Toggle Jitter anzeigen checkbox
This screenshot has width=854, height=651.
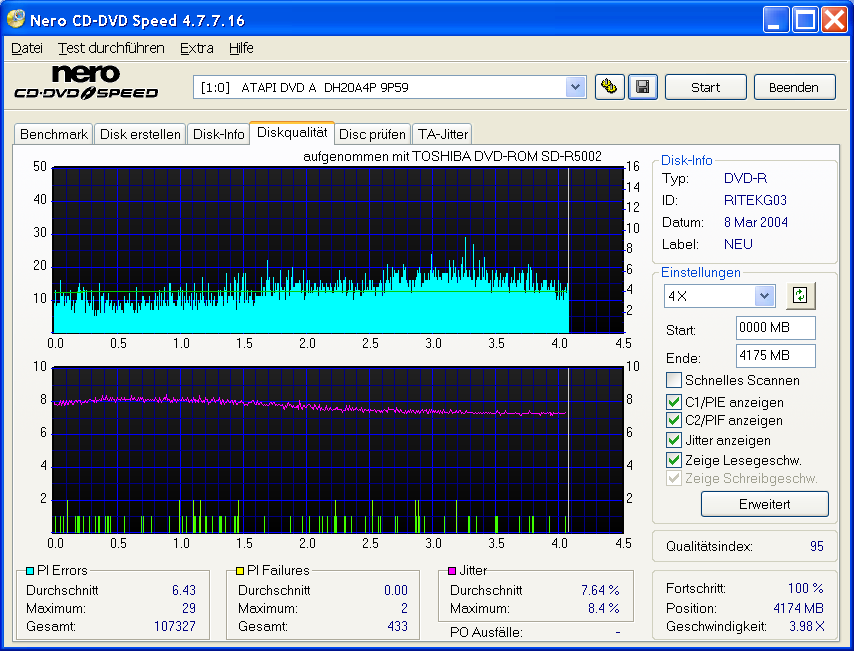674,440
